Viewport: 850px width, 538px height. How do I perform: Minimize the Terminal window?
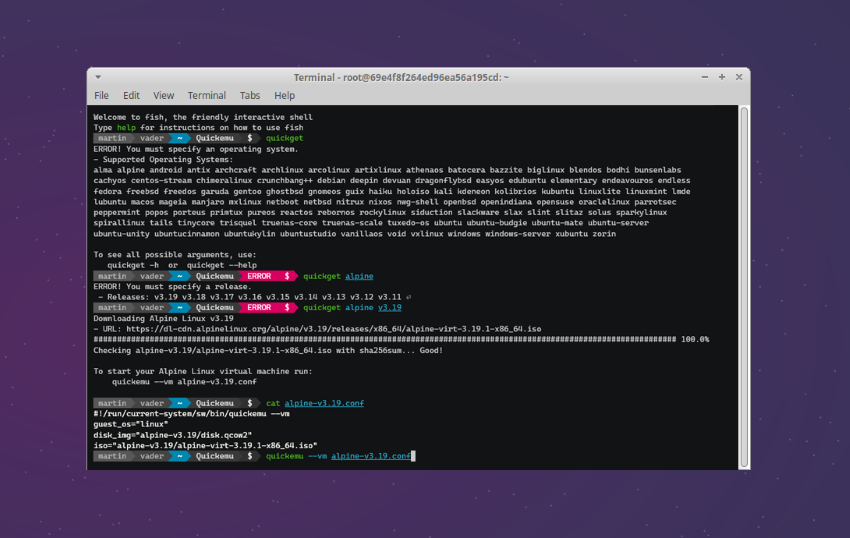click(x=704, y=77)
